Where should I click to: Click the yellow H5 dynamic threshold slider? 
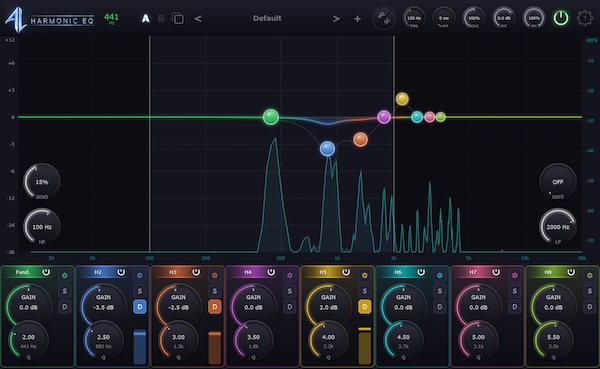pyautogui.click(x=365, y=345)
